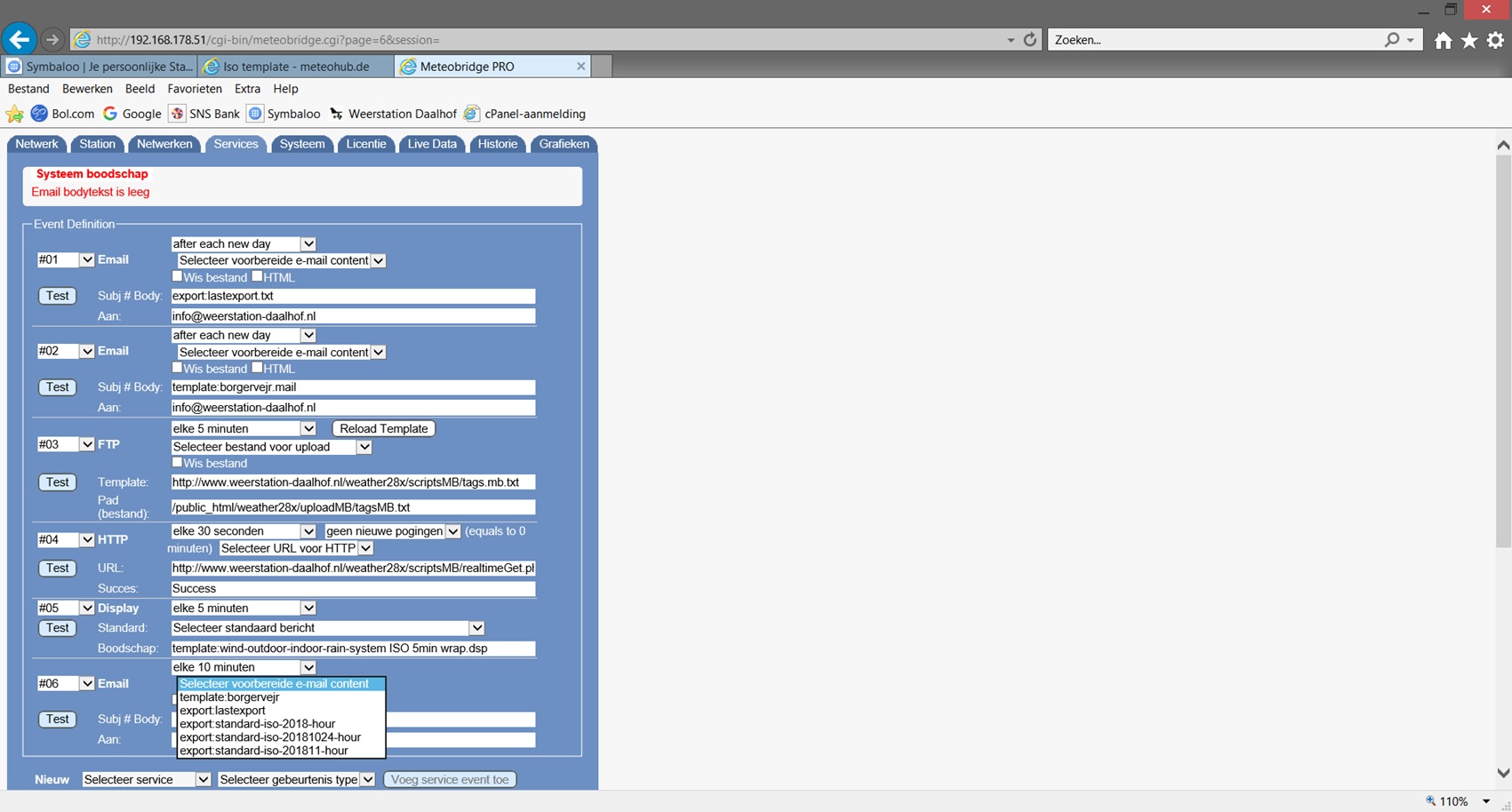Open the Beeld menu

click(140, 89)
